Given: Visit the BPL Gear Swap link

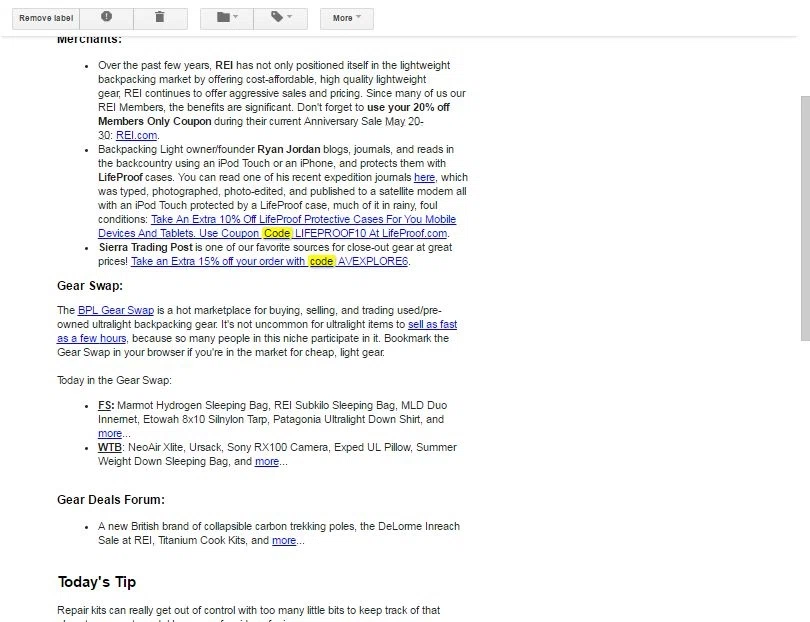Looking at the screenshot, I should pyautogui.click(x=116, y=310).
